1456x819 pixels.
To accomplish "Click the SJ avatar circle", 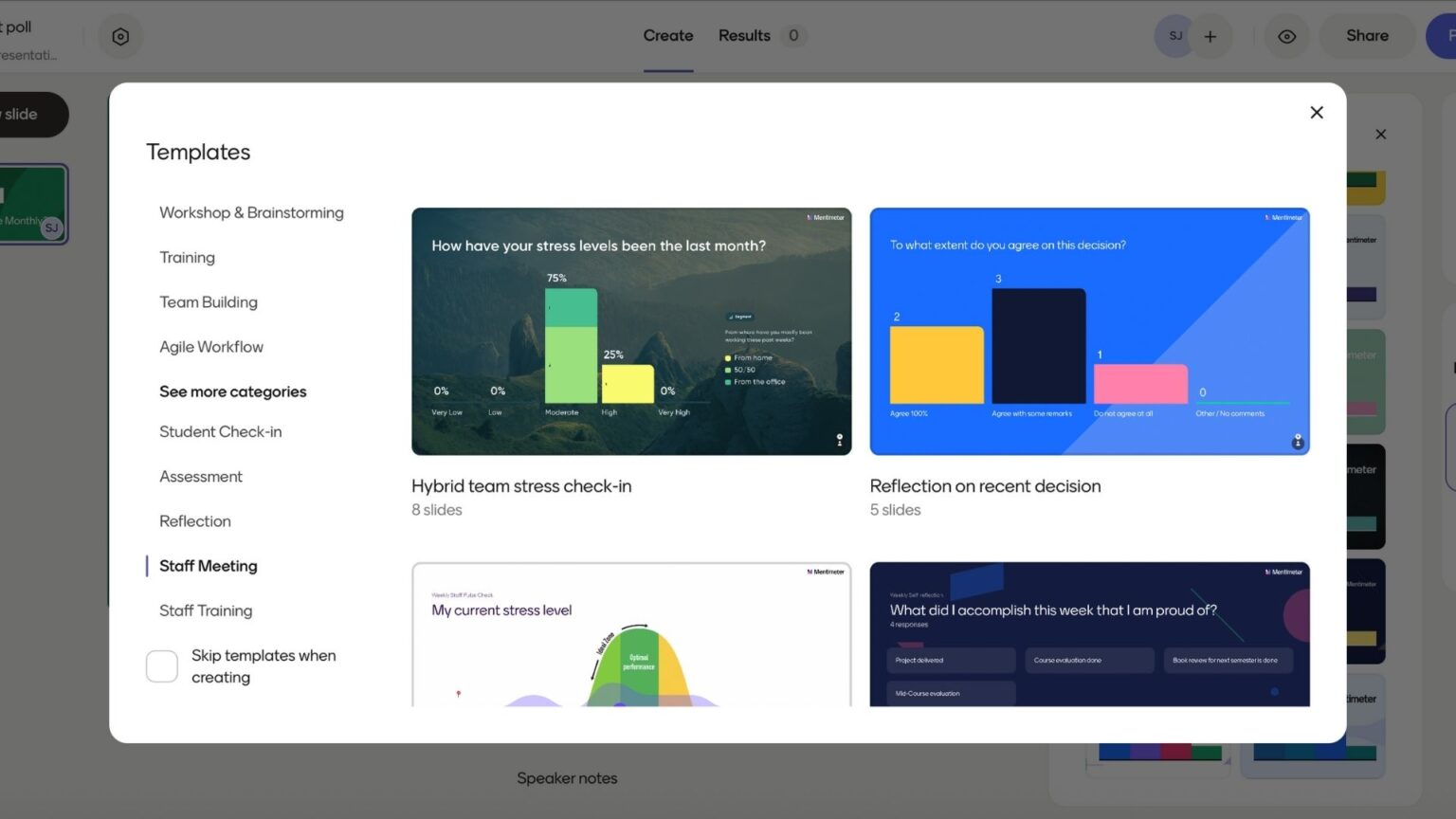I will [1174, 35].
